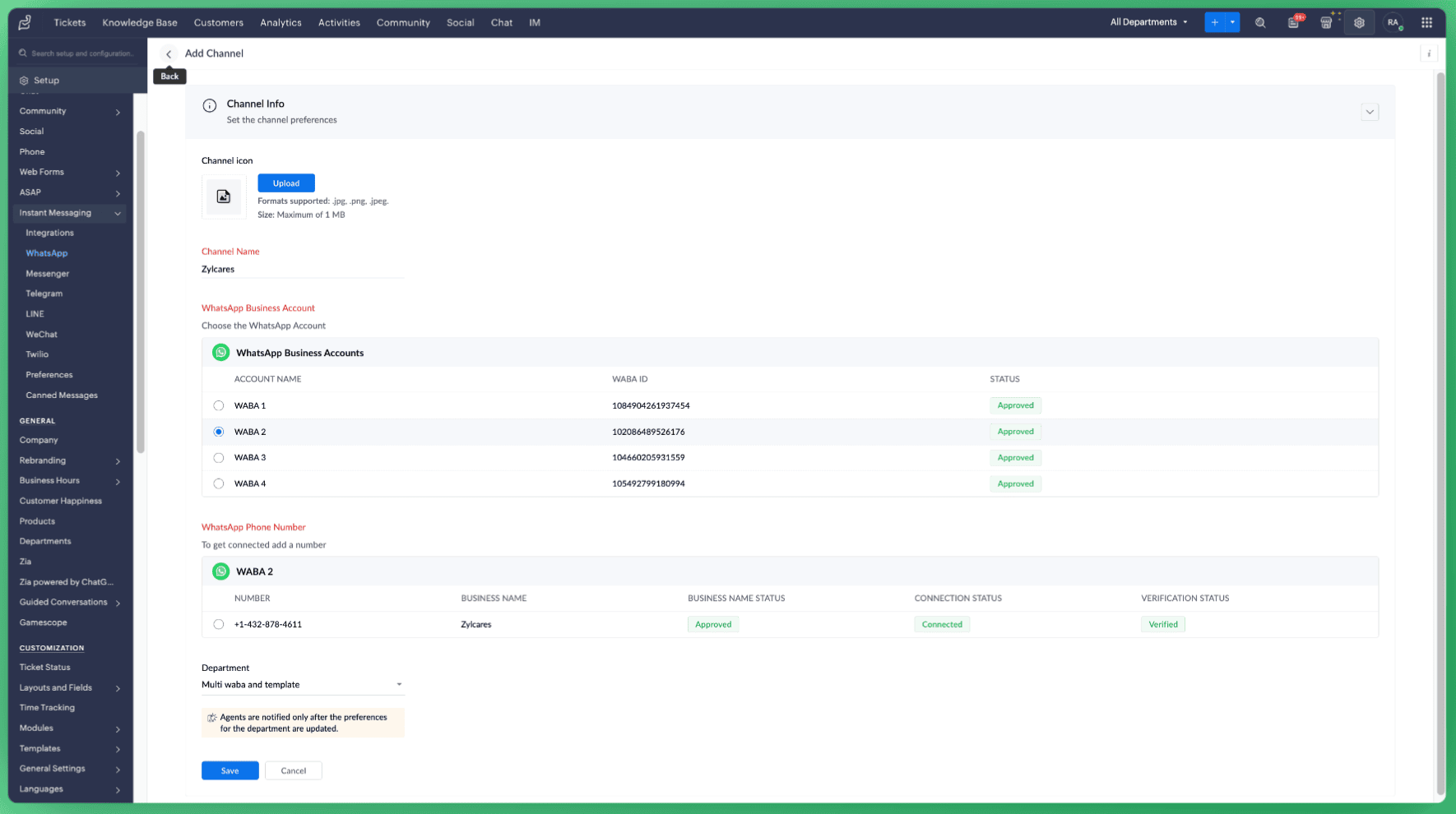
Task: Expand the ASAP sidebar section
Action: (118, 193)
